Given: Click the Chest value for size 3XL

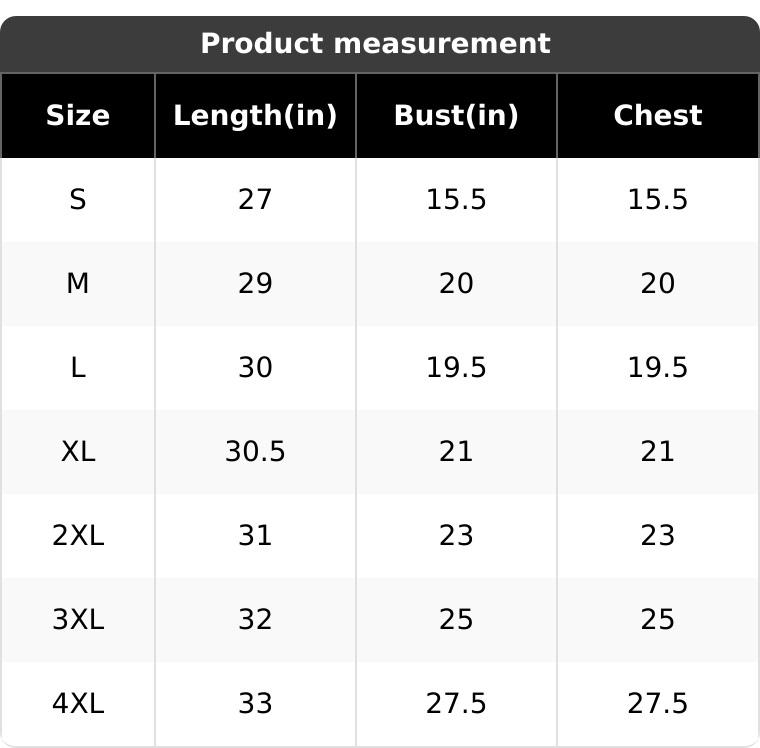Looking at the screenshot, I should tap(657, 620).
